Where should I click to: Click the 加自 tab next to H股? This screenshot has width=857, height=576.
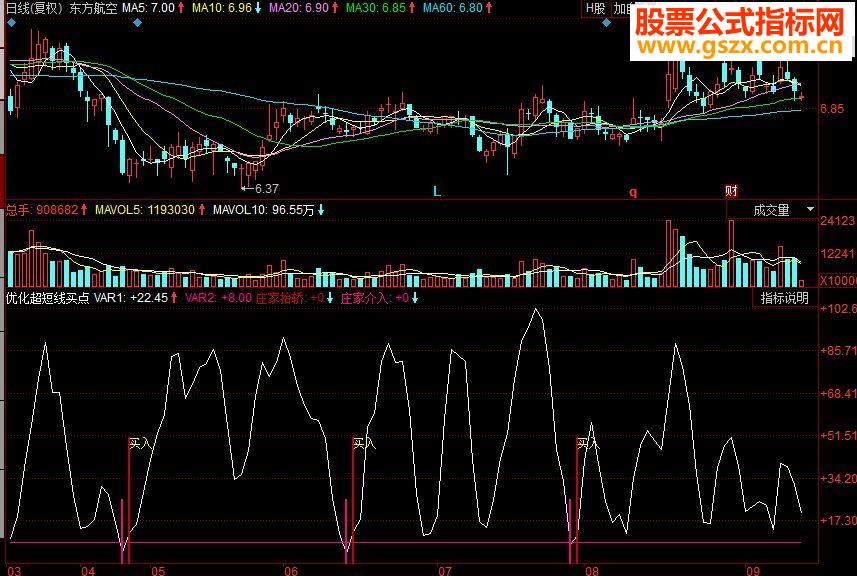point(621,8)
